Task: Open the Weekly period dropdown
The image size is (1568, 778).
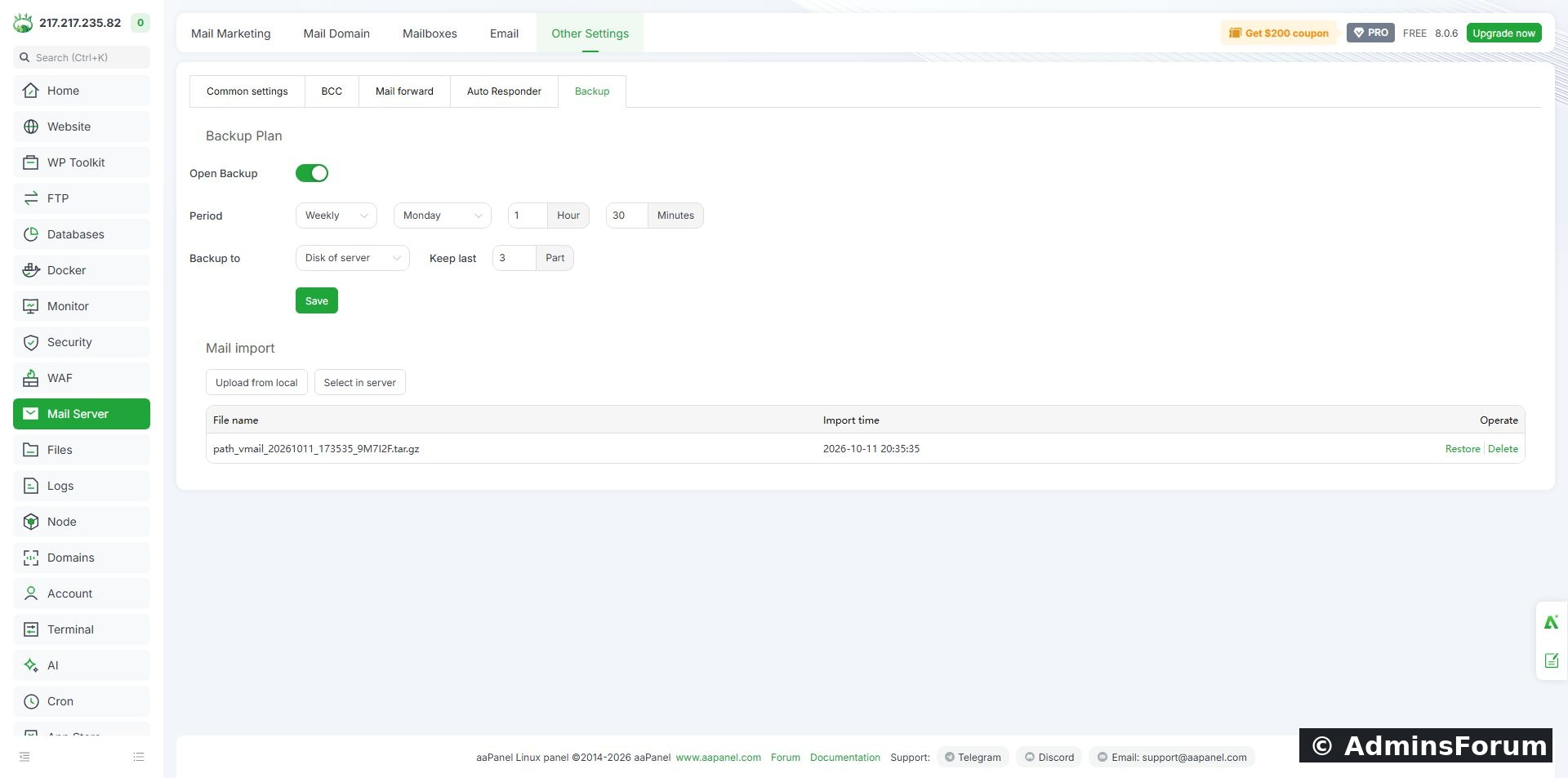Action: pos(336,216)
